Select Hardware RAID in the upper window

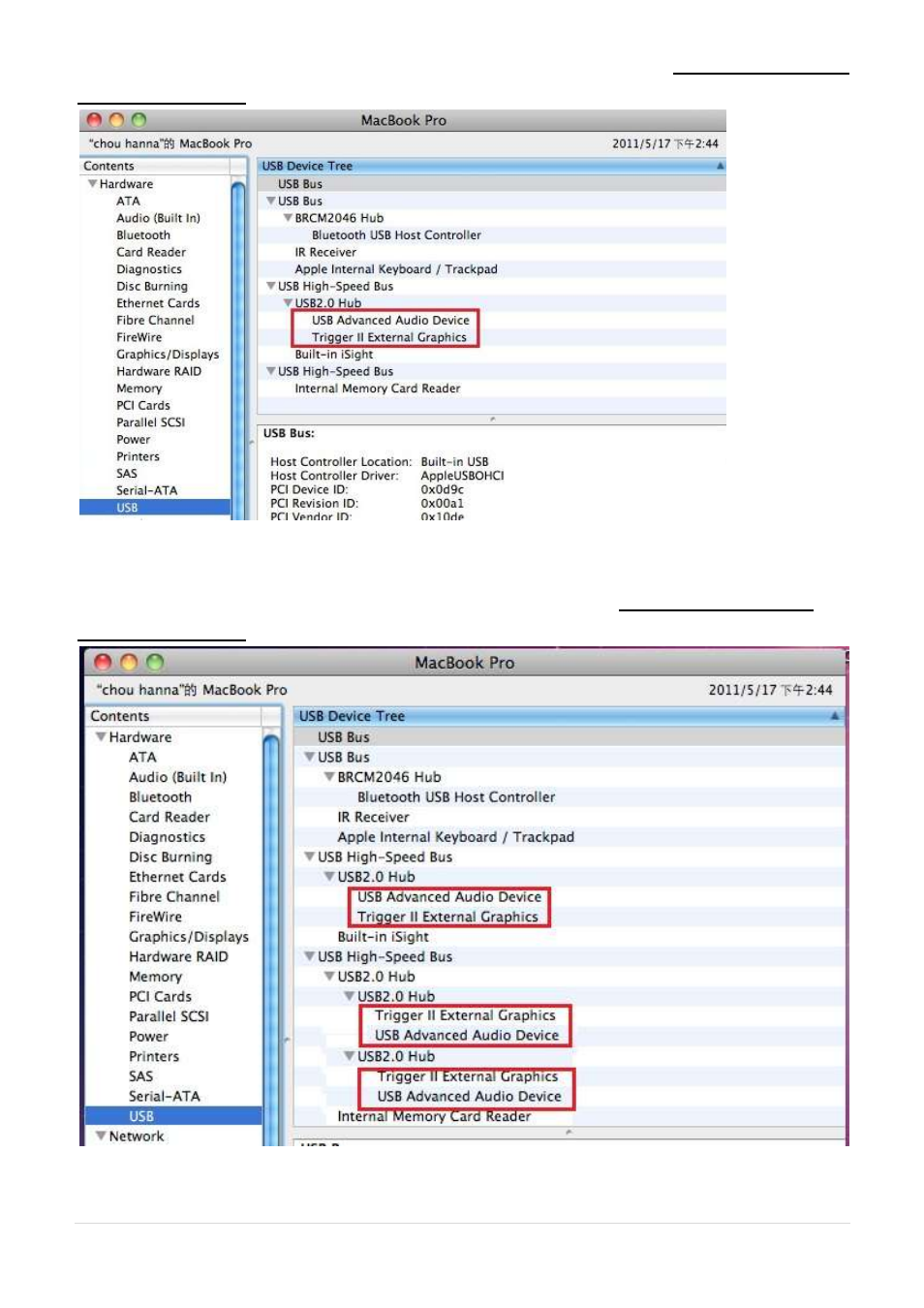pos(159,371)
